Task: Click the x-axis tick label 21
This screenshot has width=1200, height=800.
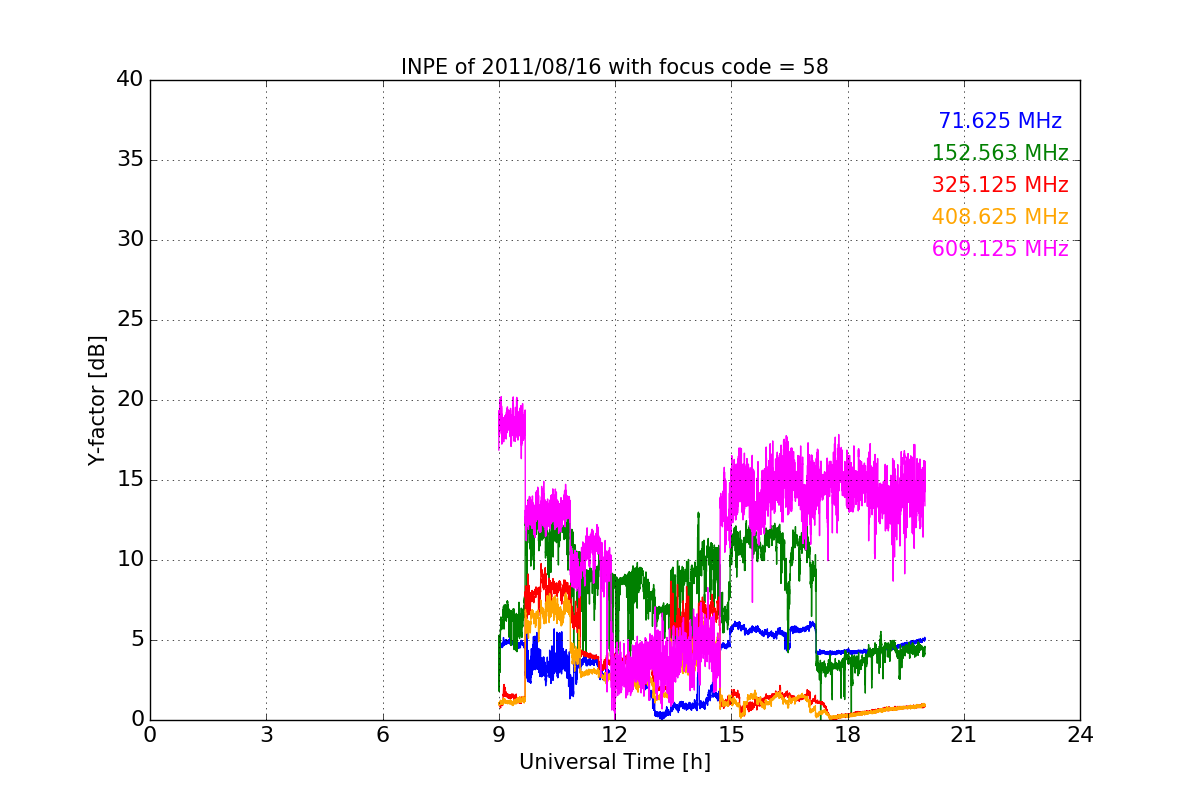Action: 964,735
